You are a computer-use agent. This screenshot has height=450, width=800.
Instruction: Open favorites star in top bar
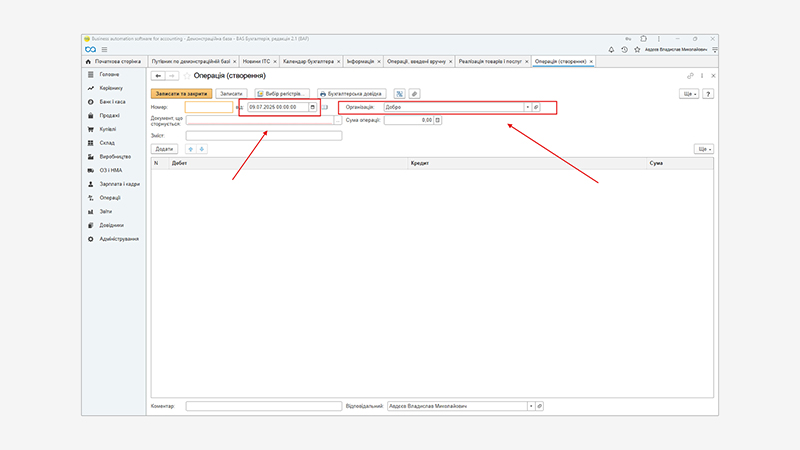[x=637, y=49]
